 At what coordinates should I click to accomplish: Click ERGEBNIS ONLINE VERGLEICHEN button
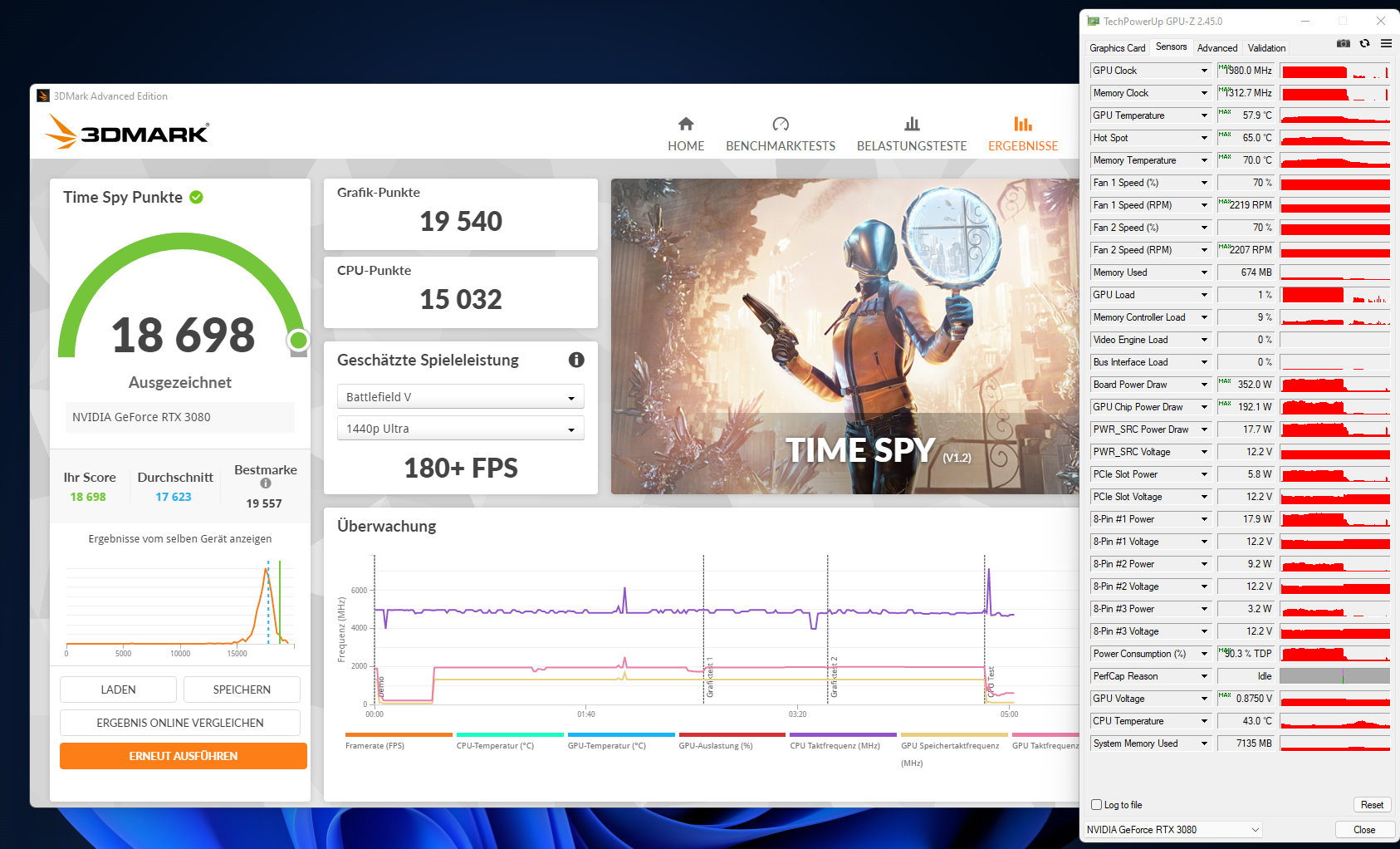click(x=180, y=723)
